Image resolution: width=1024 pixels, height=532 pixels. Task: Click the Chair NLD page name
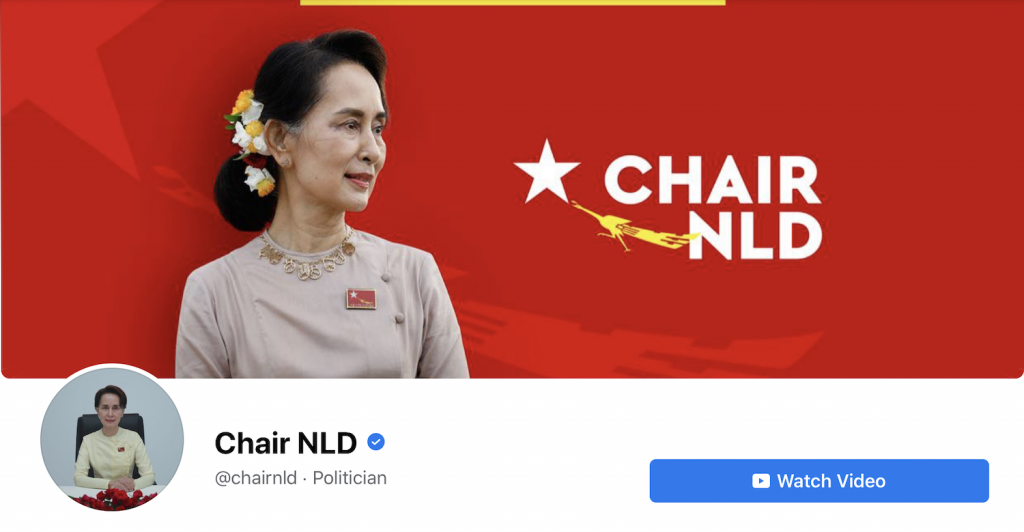(285, 443)
